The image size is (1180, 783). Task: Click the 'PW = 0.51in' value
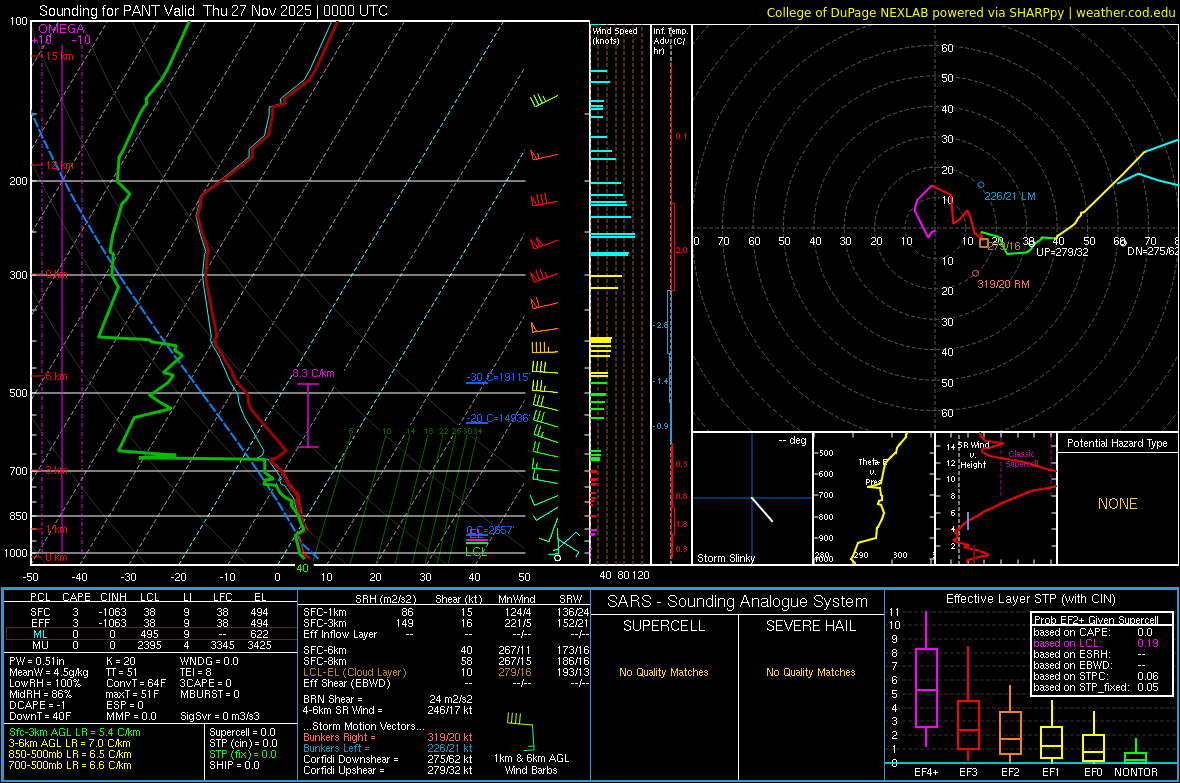[37, 661]
